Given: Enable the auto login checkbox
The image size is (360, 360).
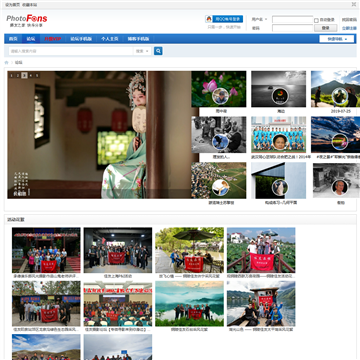Looking at the screenshot, I should coord(316,20).
